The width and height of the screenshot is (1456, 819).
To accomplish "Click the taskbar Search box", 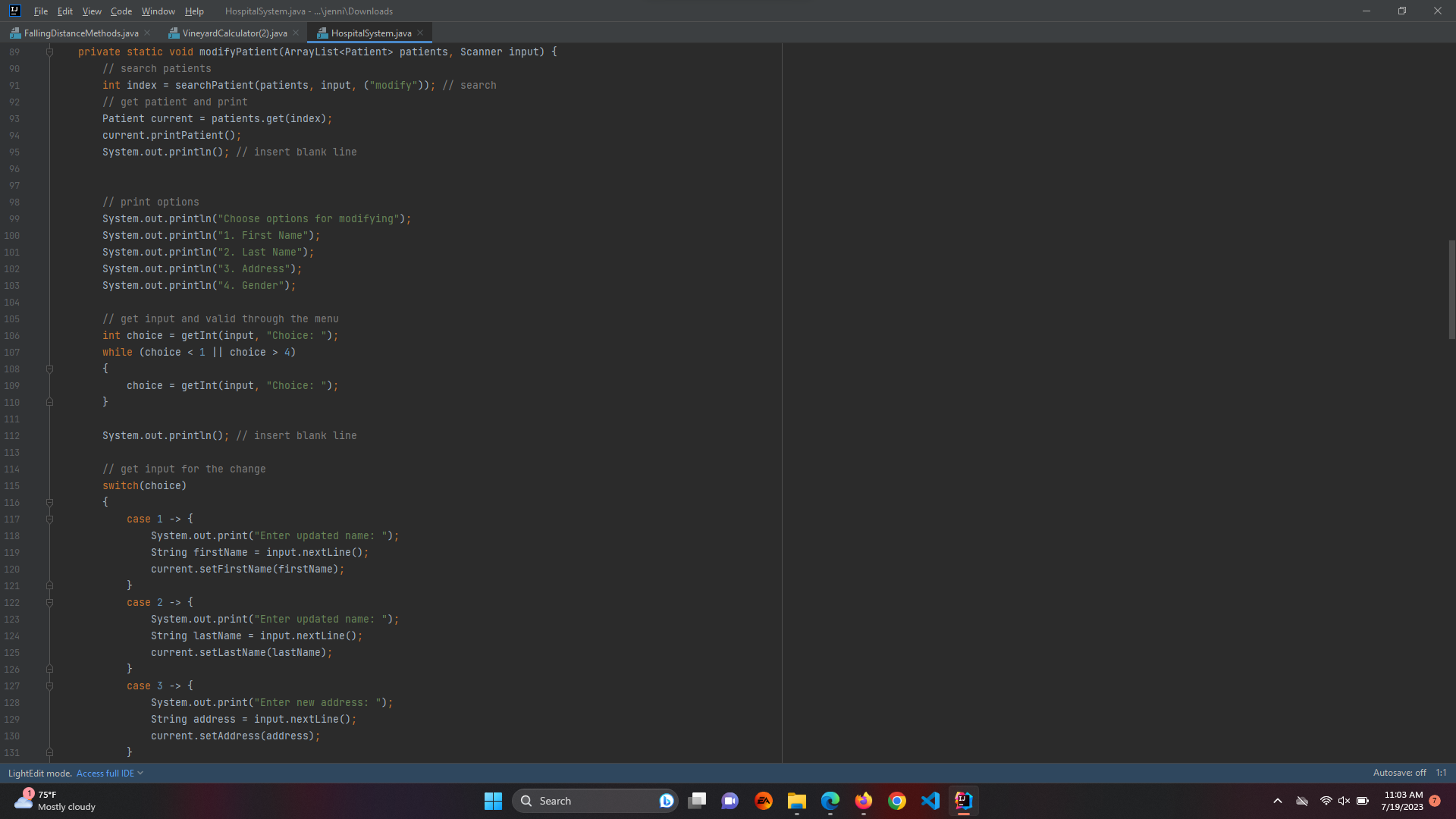I will (x=584, y=801).
